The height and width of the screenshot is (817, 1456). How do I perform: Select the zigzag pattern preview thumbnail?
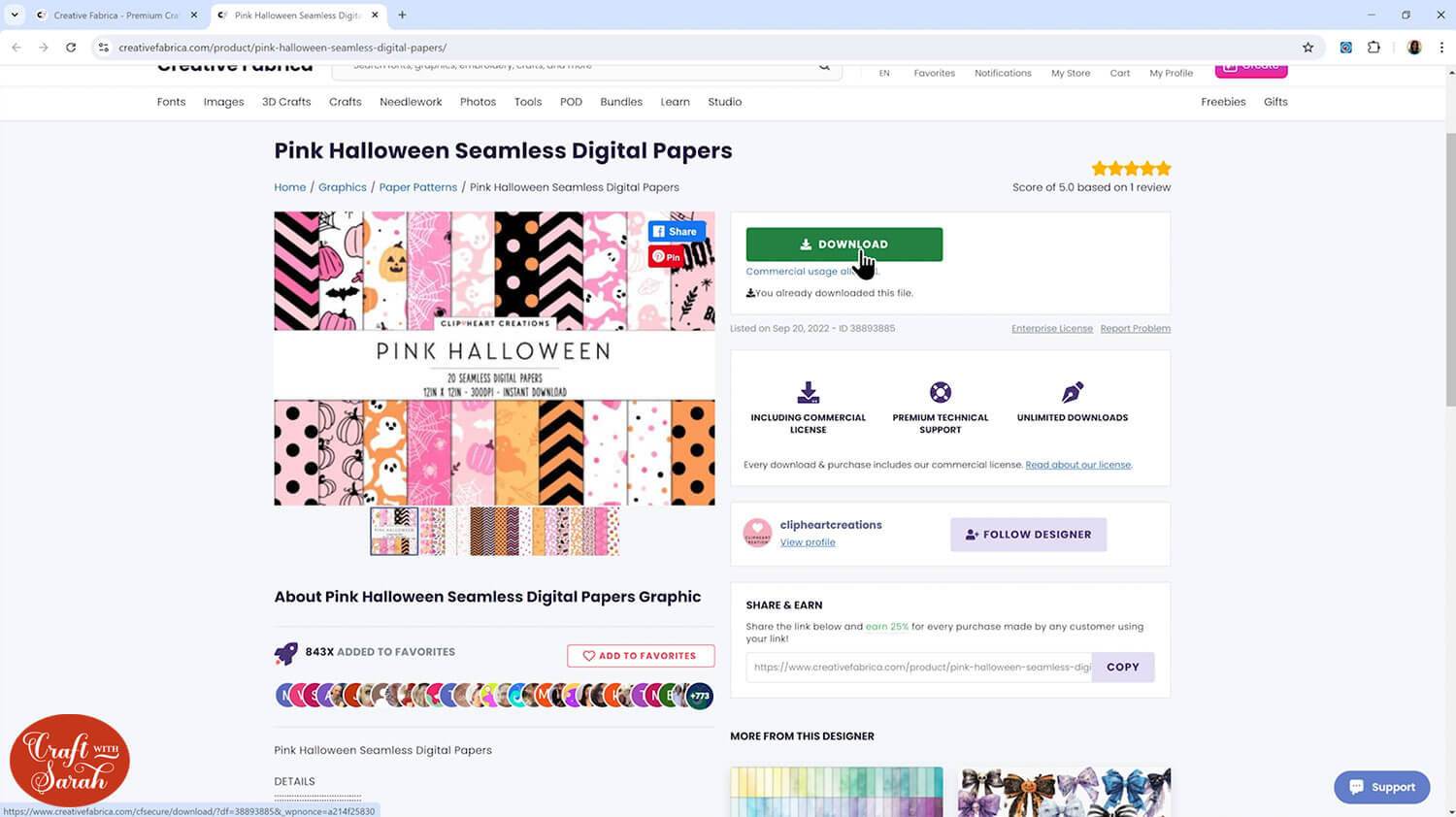click(494, 532)
